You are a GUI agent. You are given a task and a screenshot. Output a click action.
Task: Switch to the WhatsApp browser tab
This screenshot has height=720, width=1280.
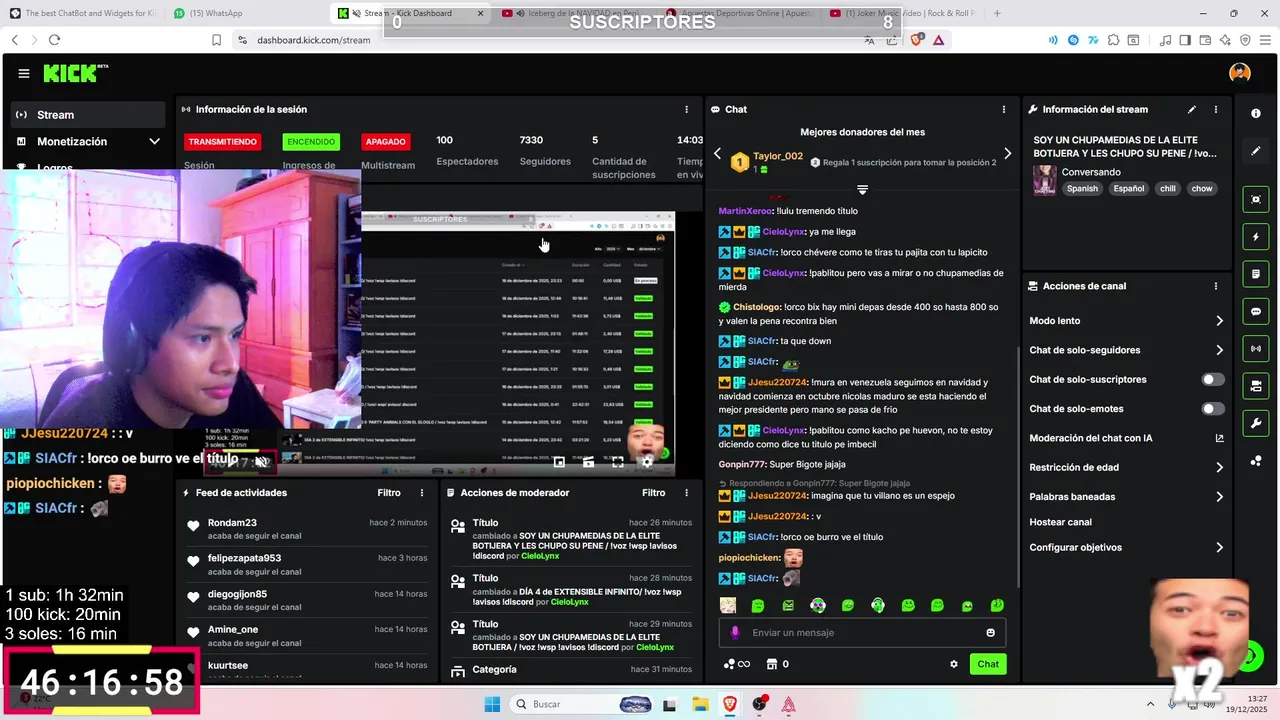(x=247, y=13)
